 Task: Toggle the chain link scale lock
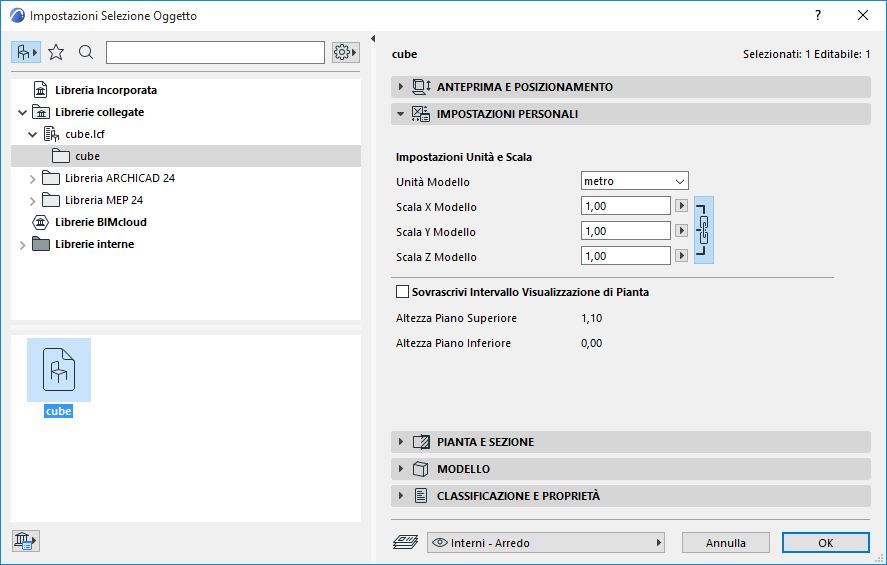(704, 230)
